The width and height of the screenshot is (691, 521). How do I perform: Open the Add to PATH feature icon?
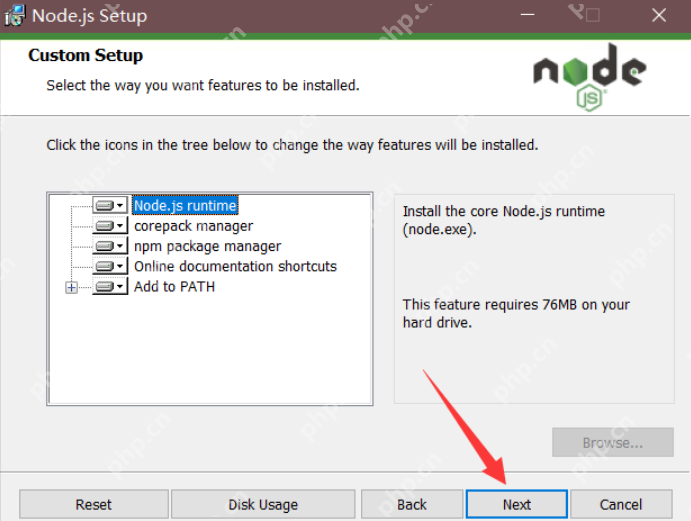(110, 287)
